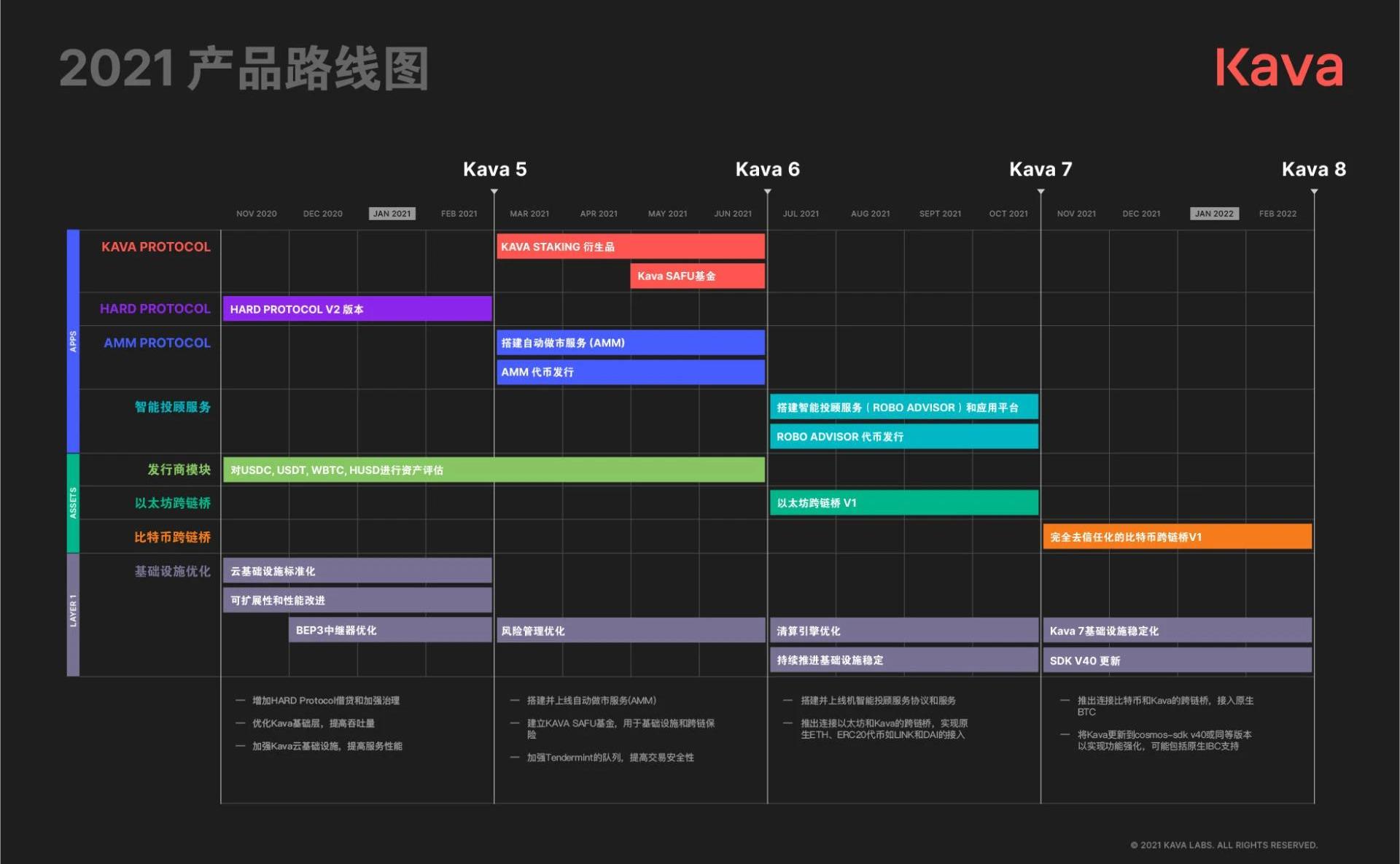This screenshot has height=864, width=1400.
Task: Click the SDK V40 update bar
Action: coord(1178,660)
